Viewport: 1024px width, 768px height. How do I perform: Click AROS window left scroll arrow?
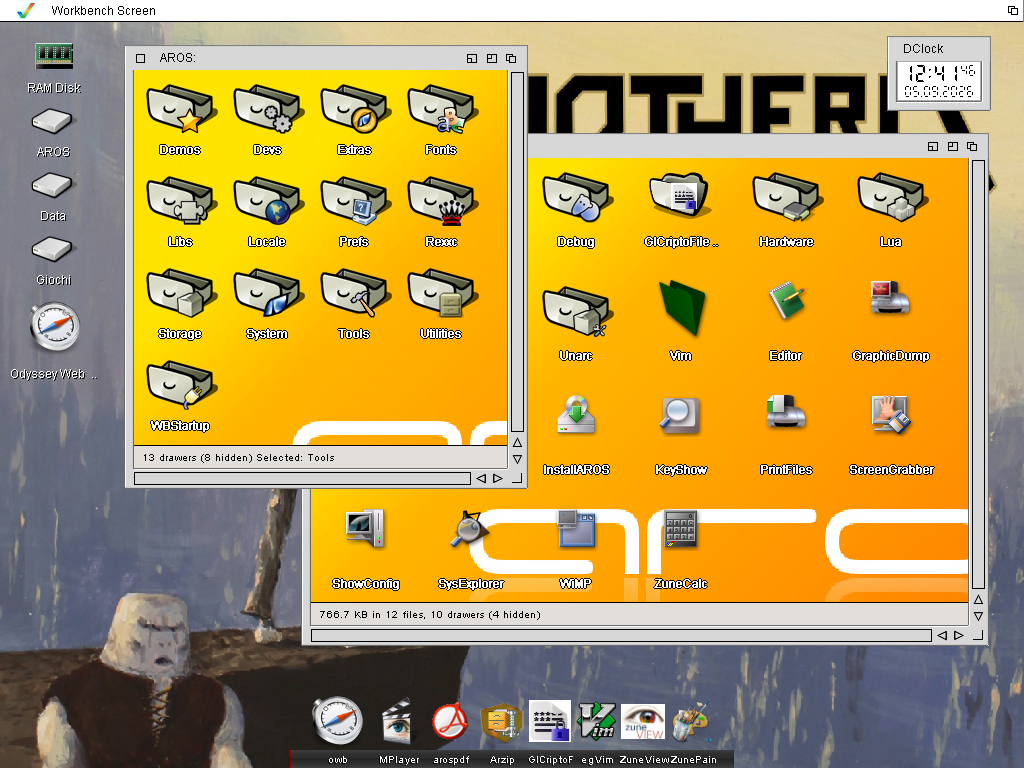pyautogui.click(x=481, y=479)
